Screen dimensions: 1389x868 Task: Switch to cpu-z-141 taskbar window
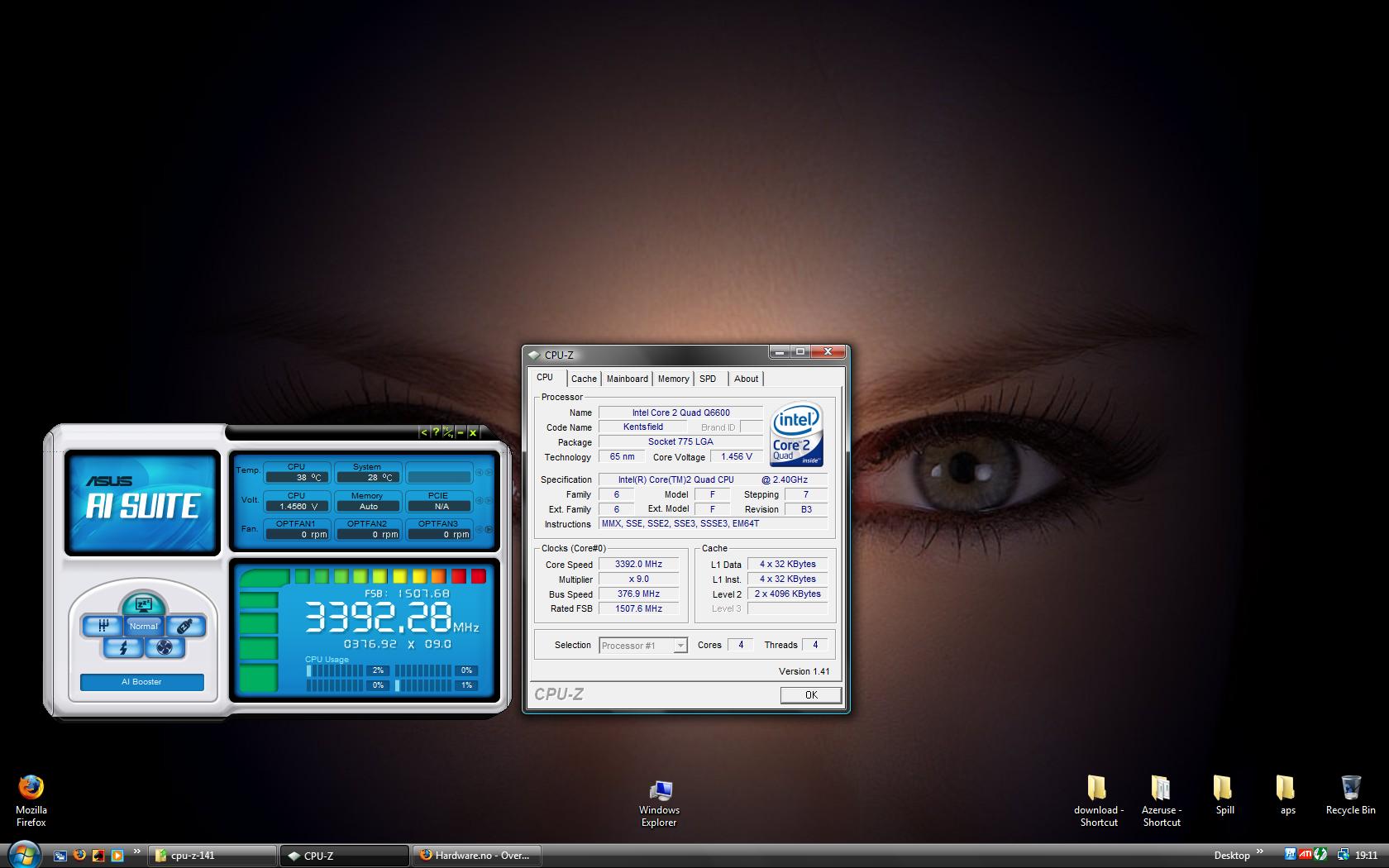[x=212, y=856]
